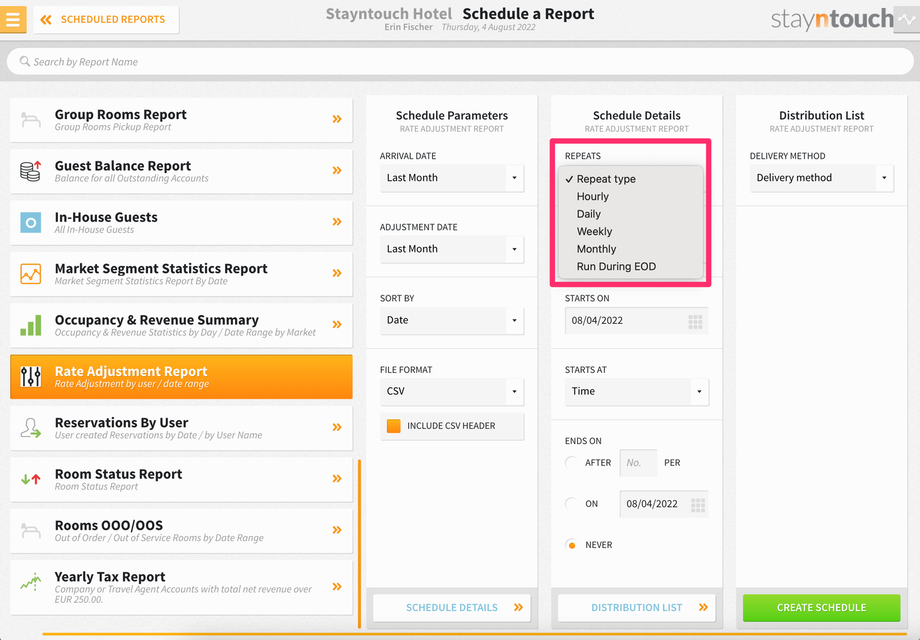
Task: Click the stayntouch logo
Action: (x=832, y=19)
